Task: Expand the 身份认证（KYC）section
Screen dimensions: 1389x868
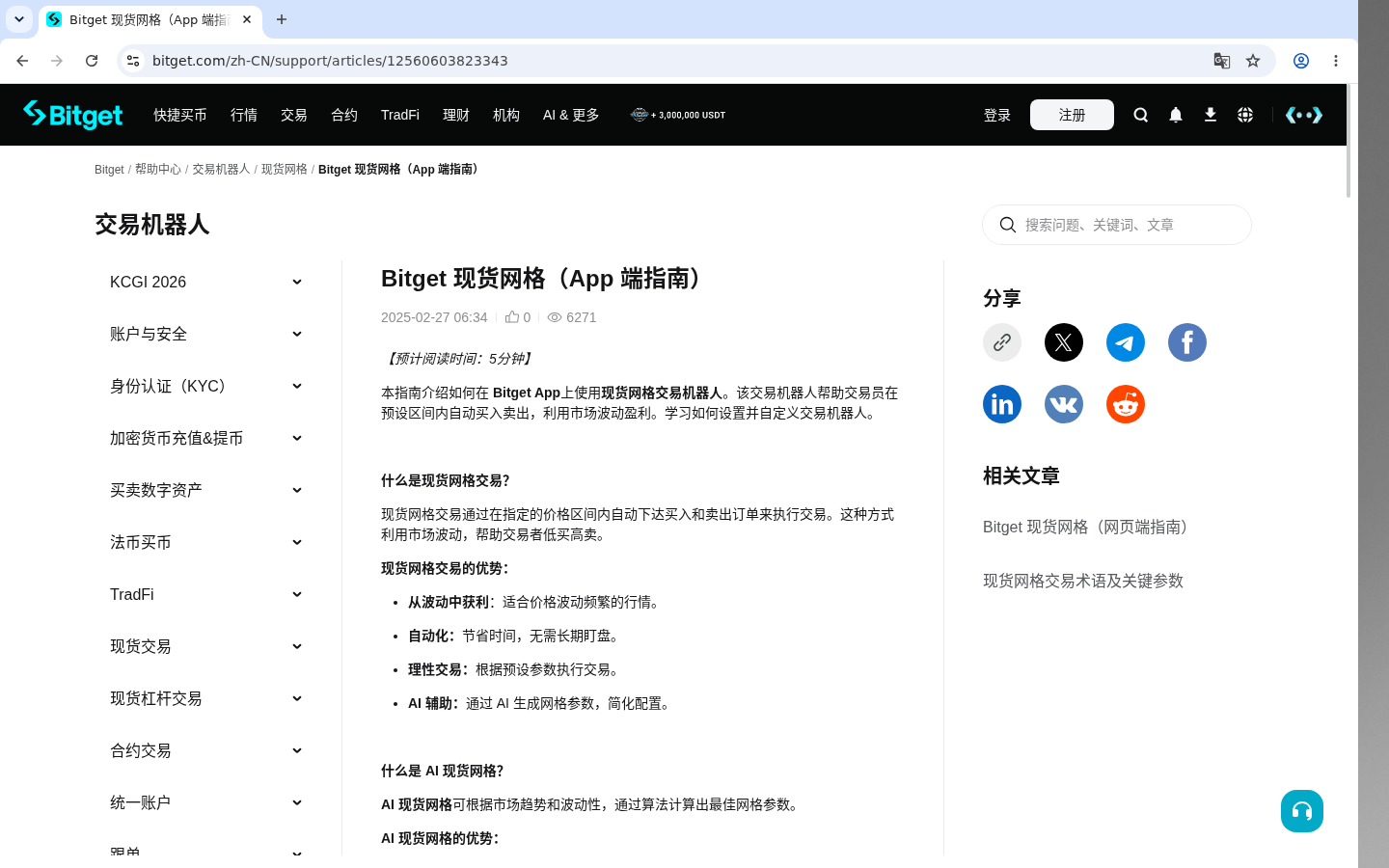Action: coord(206,386)
